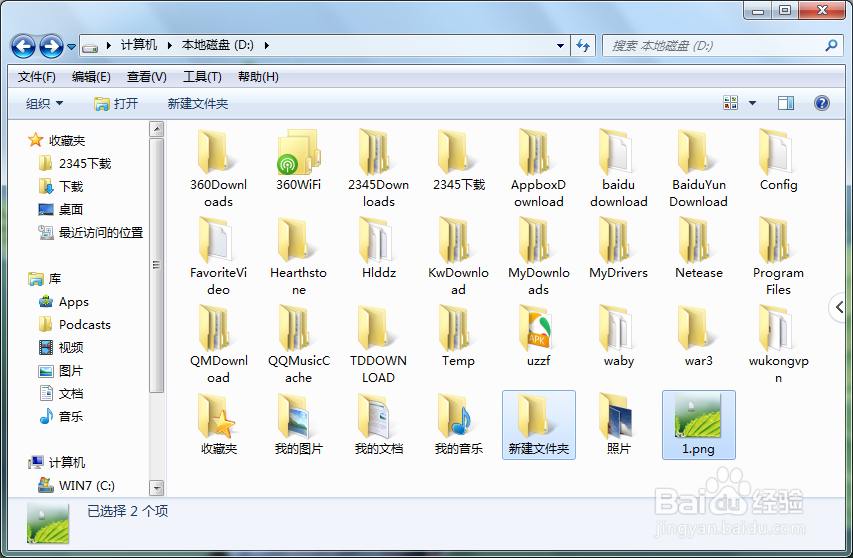
Task: Expand 计算机 breadcrumb arrow in address bar
Action: click(x=169, y=45)
